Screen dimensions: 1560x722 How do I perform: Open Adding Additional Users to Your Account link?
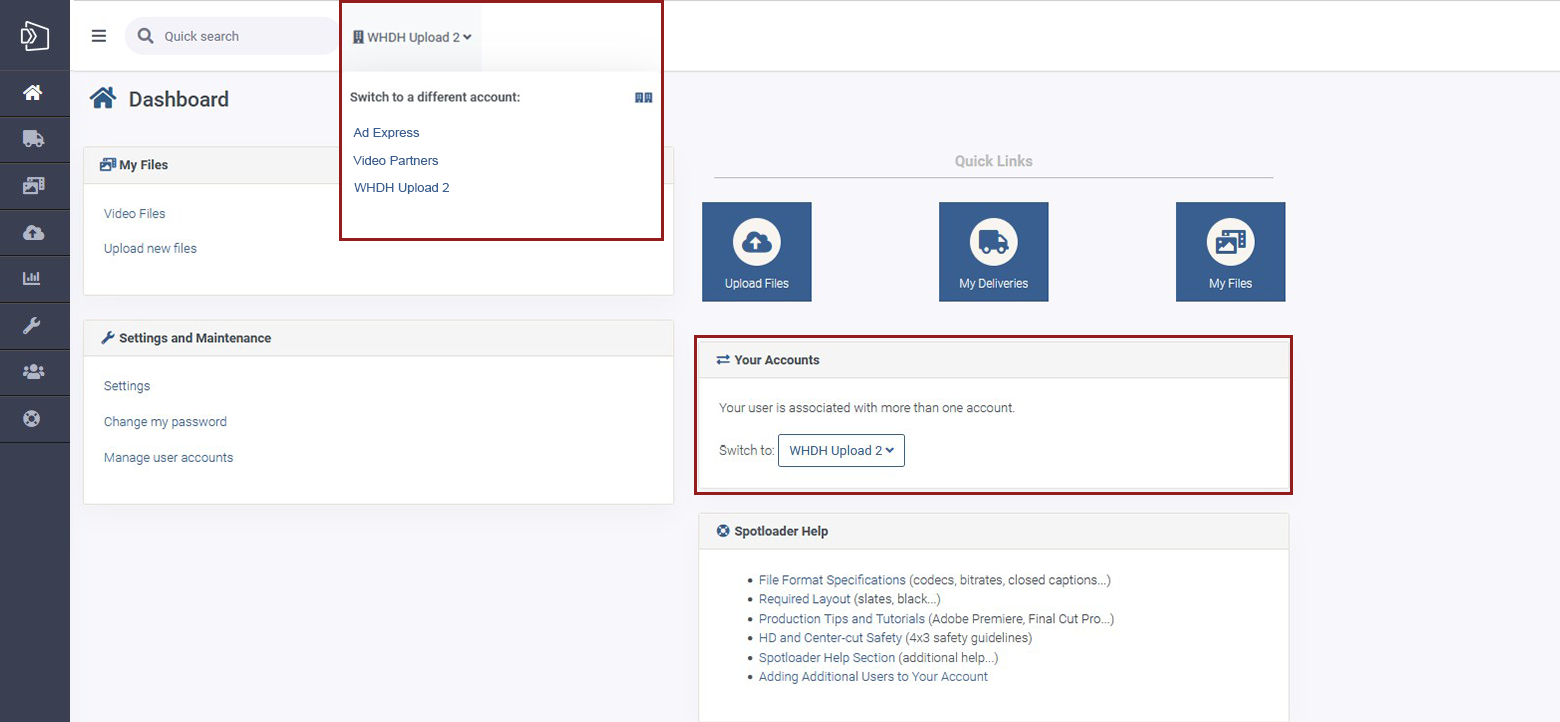(x=873, y=677)
